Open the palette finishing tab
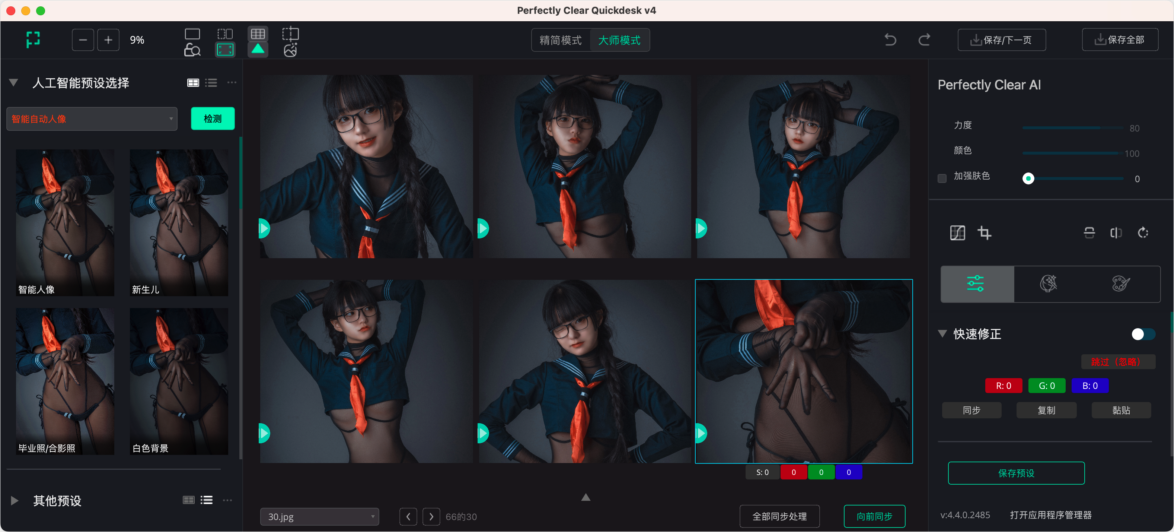This screenshot has width=1174, height=532. (x=1121, y=284)
